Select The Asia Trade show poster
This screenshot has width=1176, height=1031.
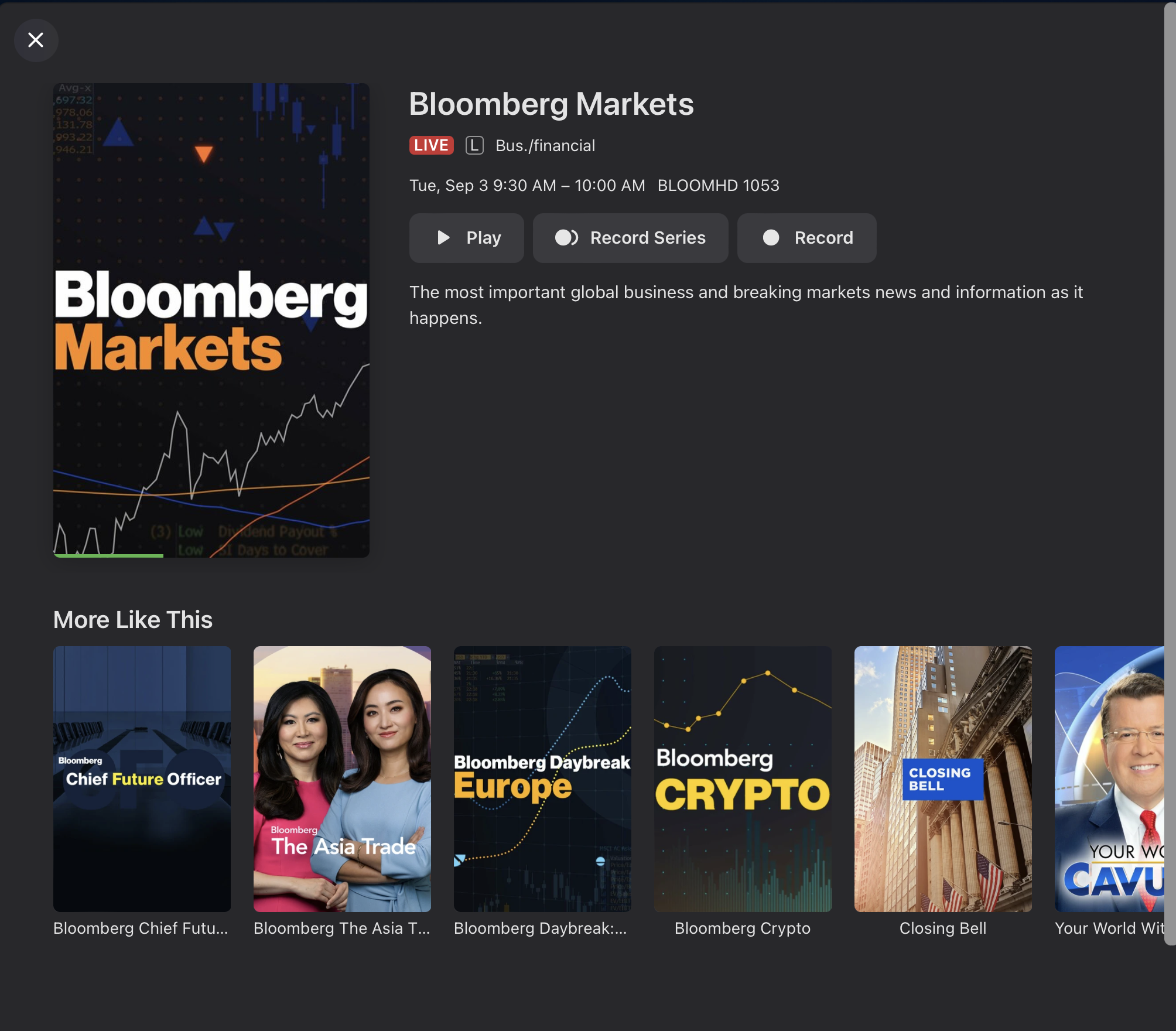click(342, 779)
